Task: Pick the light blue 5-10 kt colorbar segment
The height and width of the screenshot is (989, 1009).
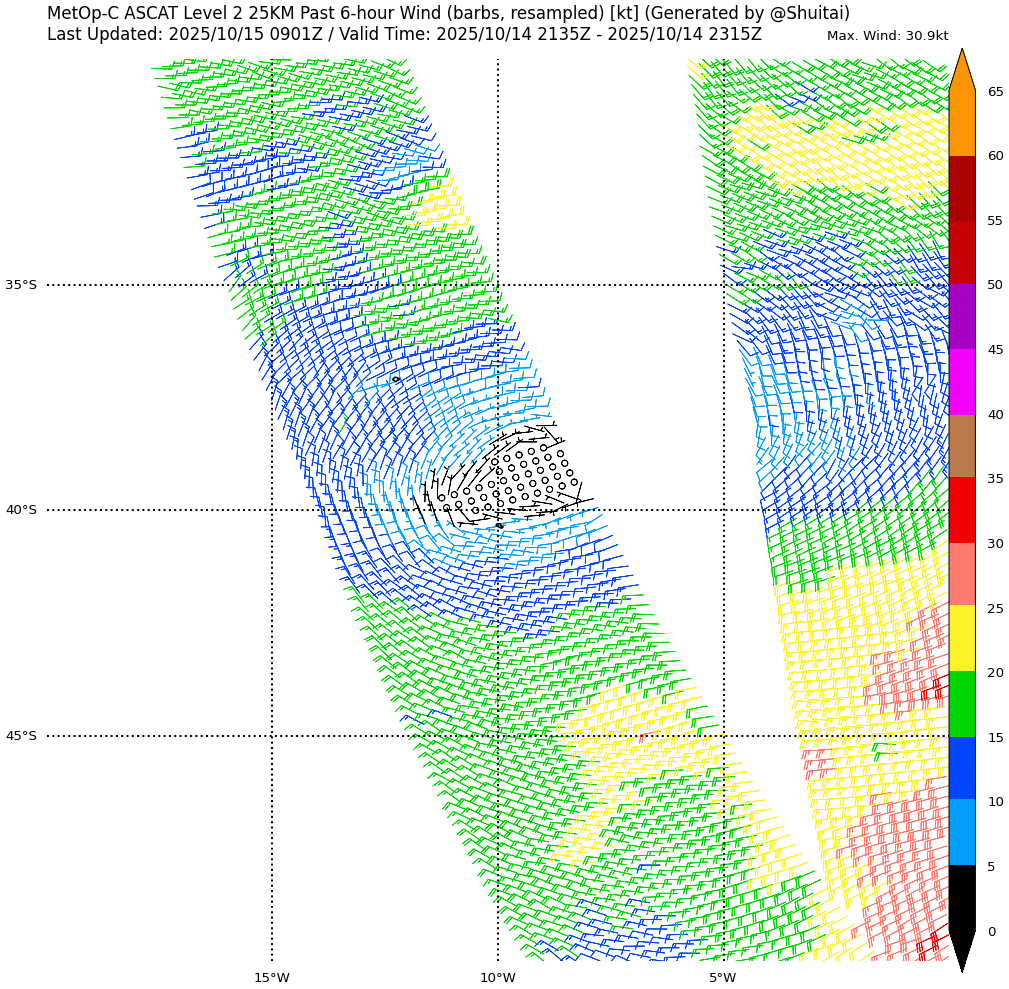Action: [x=961, y=832]
